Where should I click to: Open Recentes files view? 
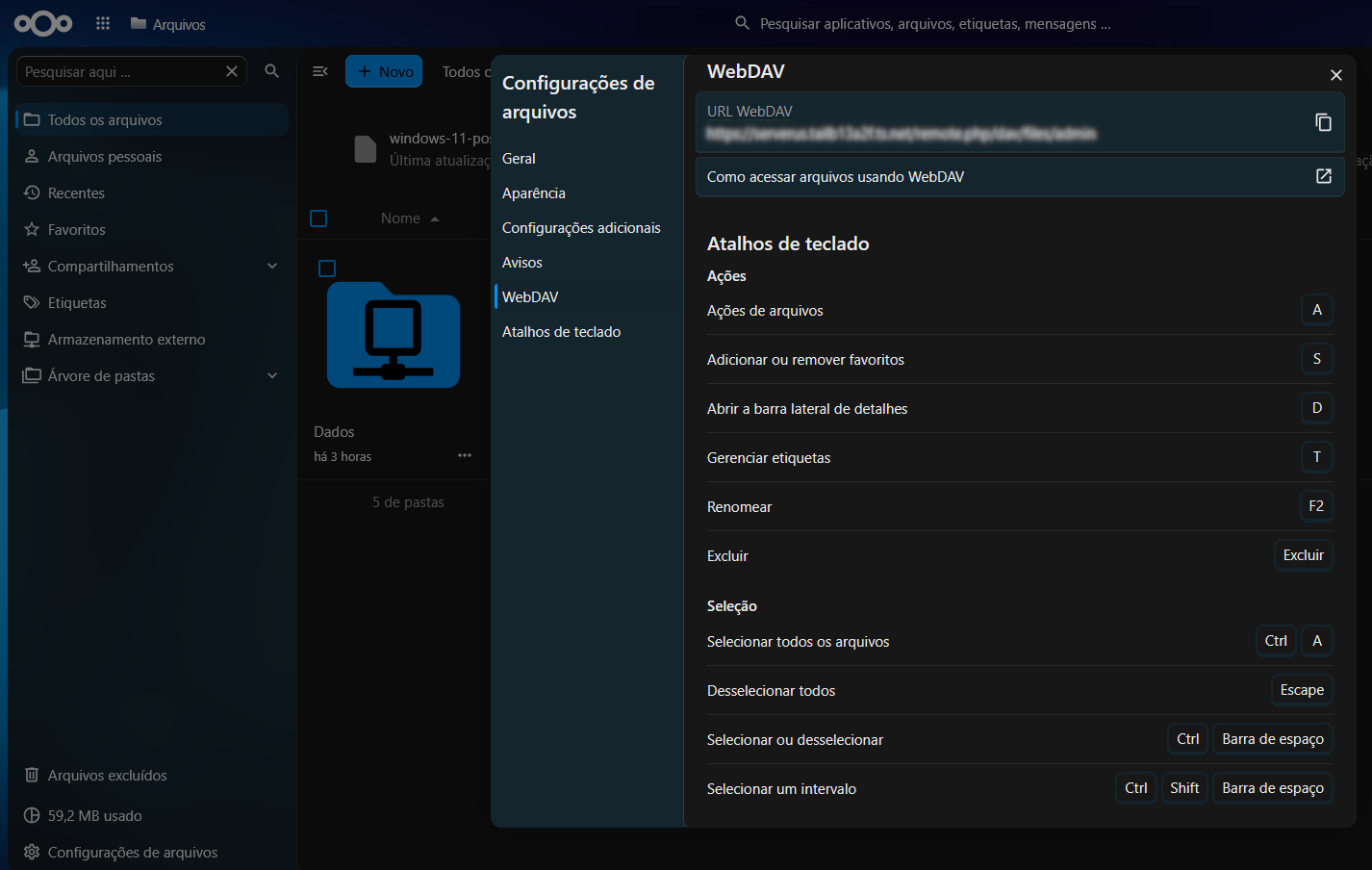(x=76, y=192)
